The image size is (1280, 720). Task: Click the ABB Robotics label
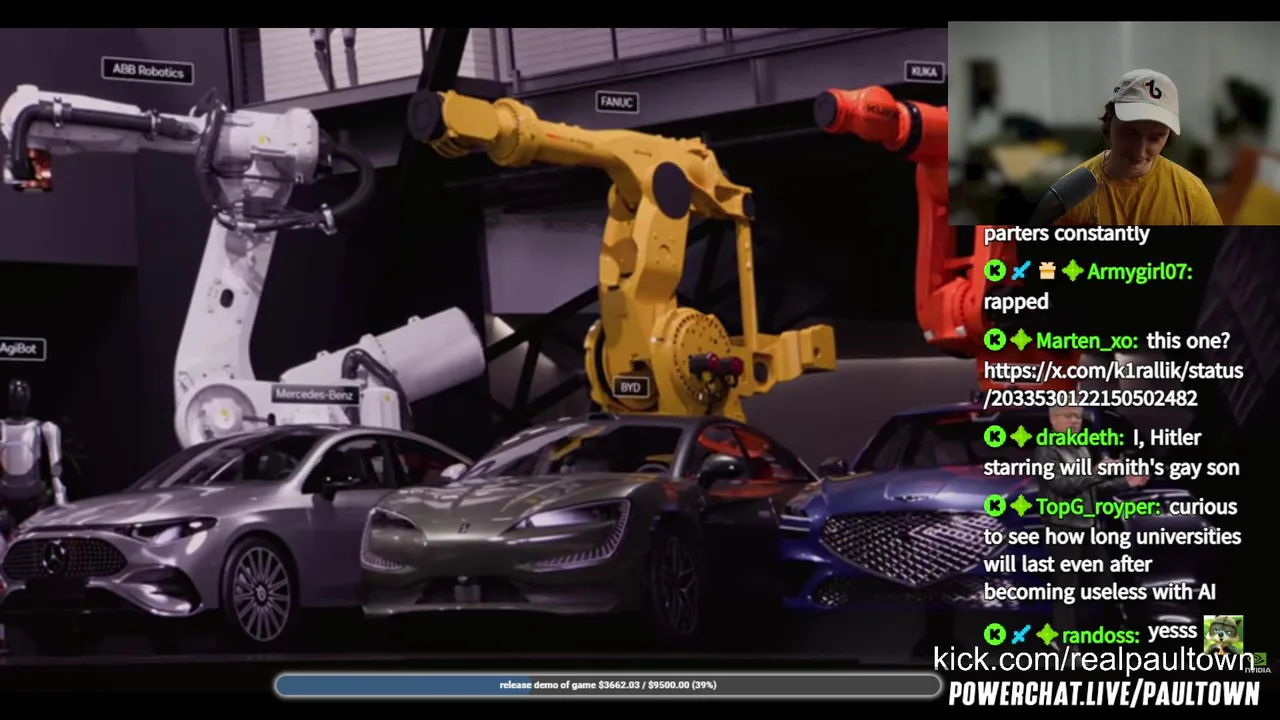pyautogui.click(x=147, y=71)
